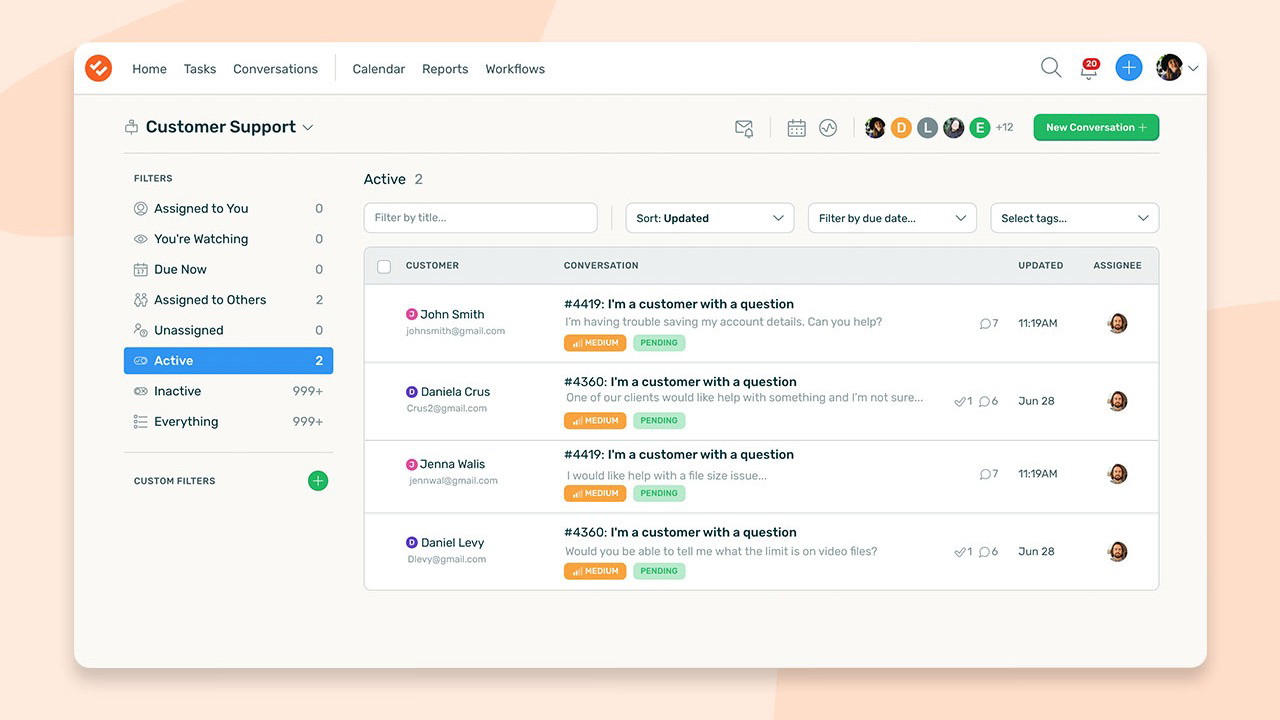
Task: Open Calendar in the top navigation
Action: pos(379,69)
